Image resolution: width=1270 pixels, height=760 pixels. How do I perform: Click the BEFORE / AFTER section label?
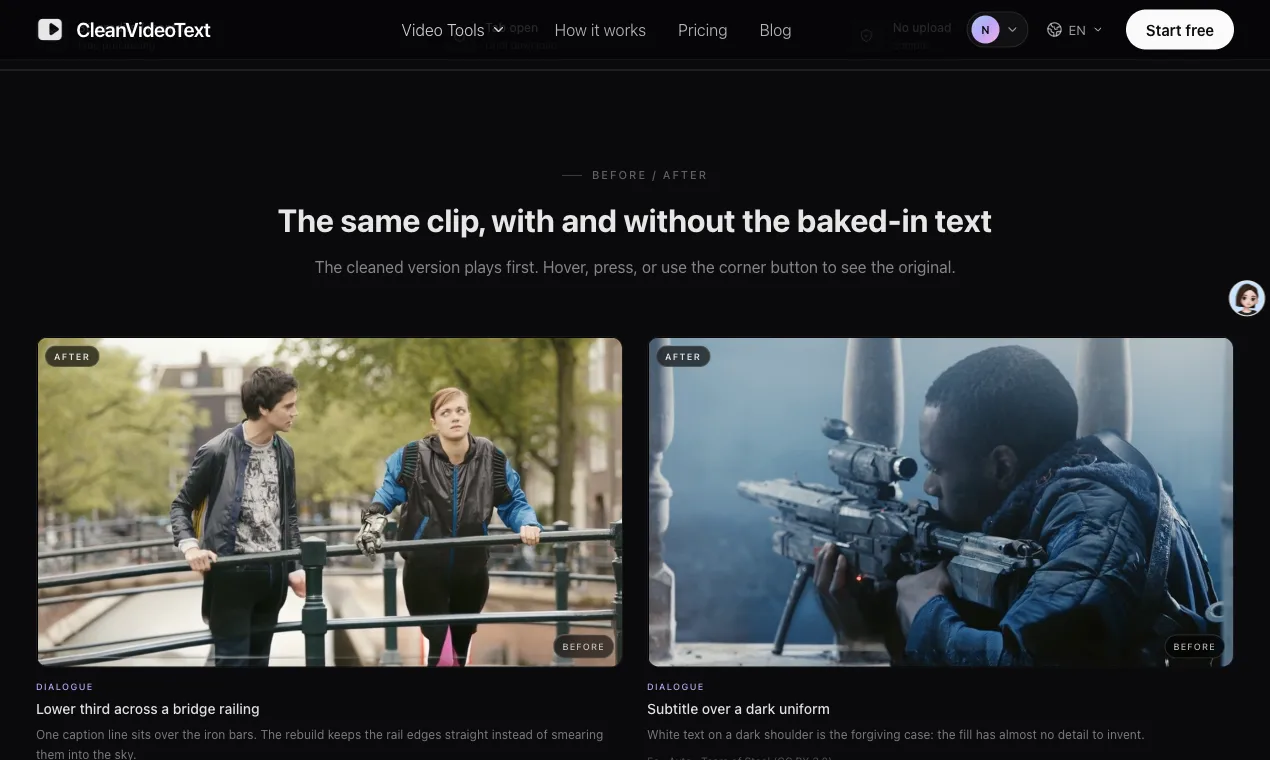point(649,175)
